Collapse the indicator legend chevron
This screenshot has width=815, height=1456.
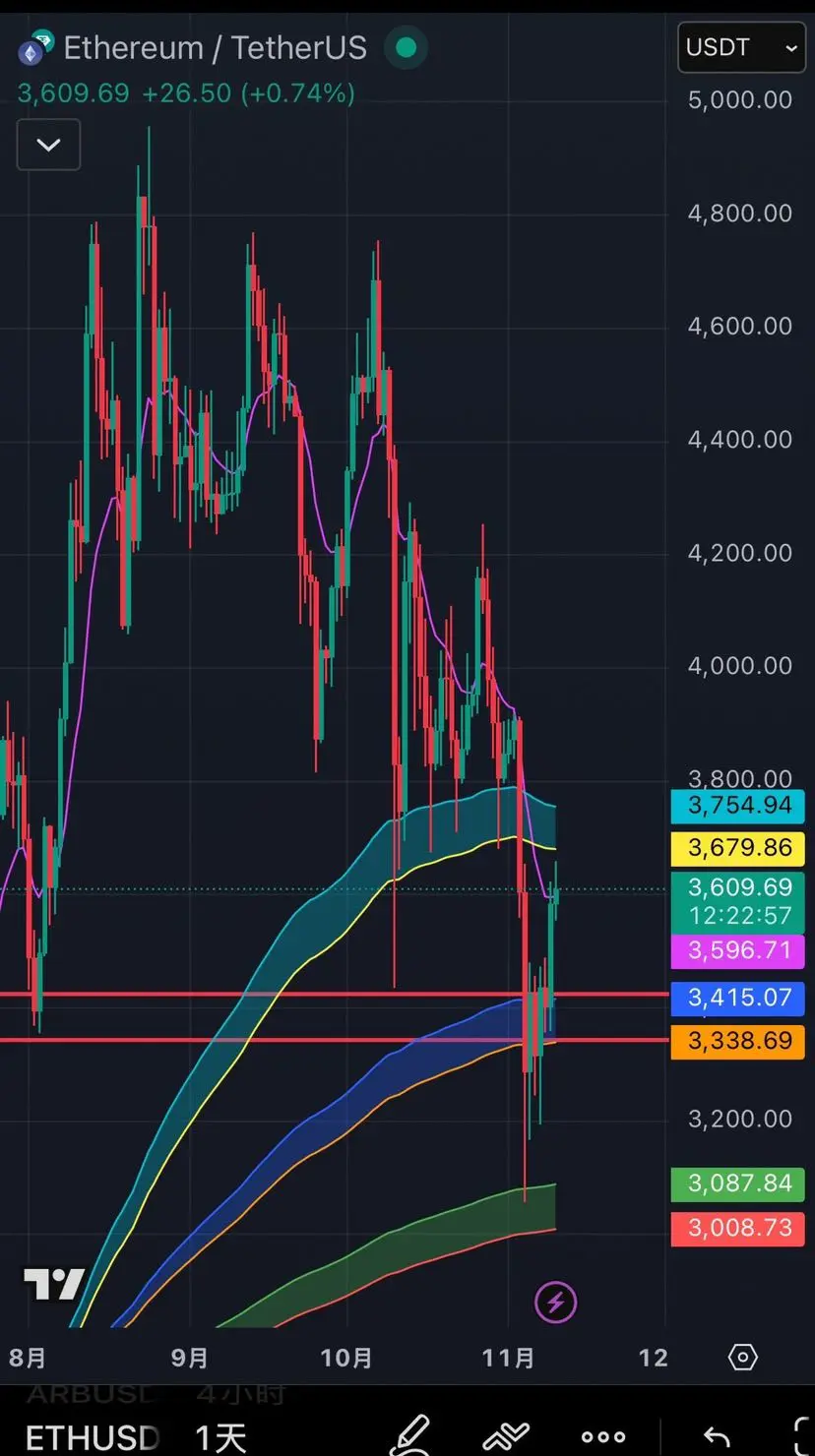coord(48,145)
